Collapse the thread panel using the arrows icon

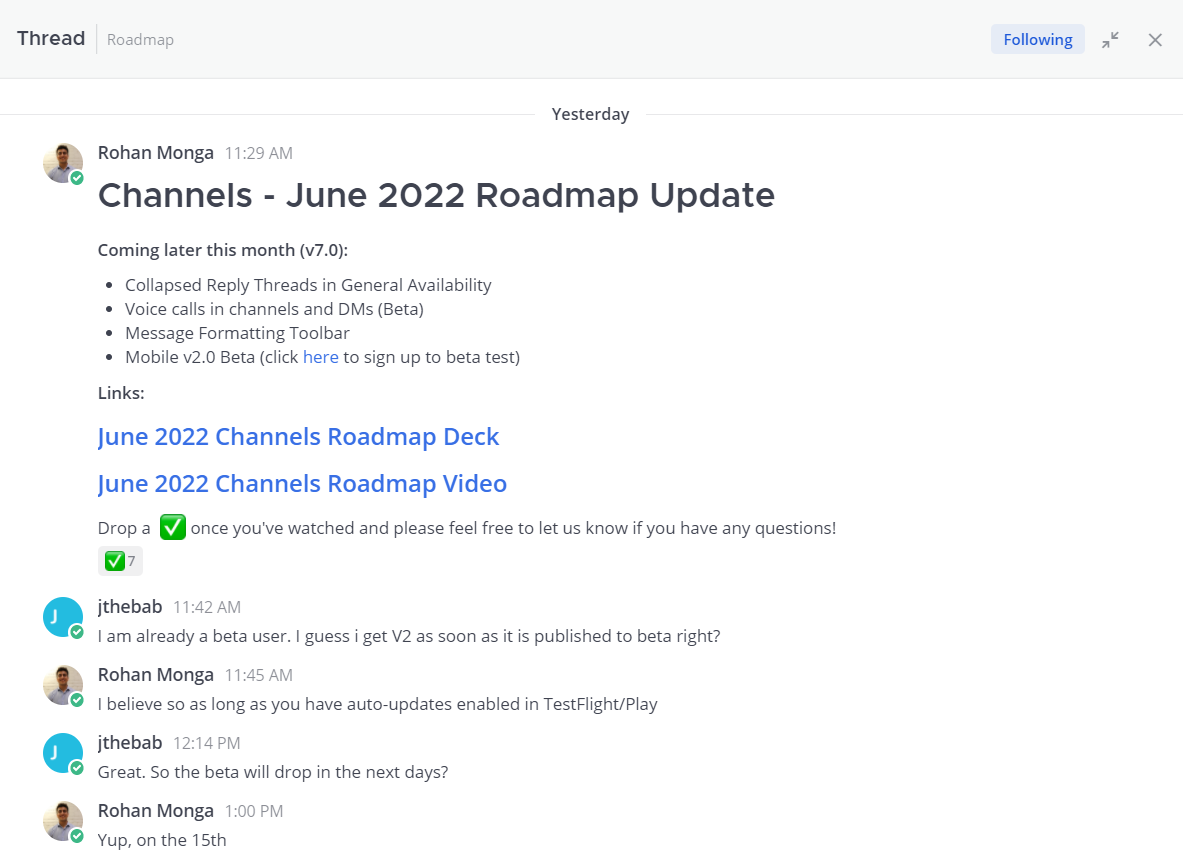coord(1110,40)
